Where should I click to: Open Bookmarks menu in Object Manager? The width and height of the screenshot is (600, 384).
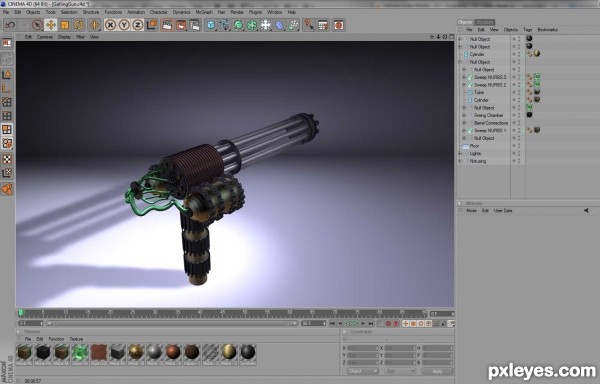click(548, 29)
